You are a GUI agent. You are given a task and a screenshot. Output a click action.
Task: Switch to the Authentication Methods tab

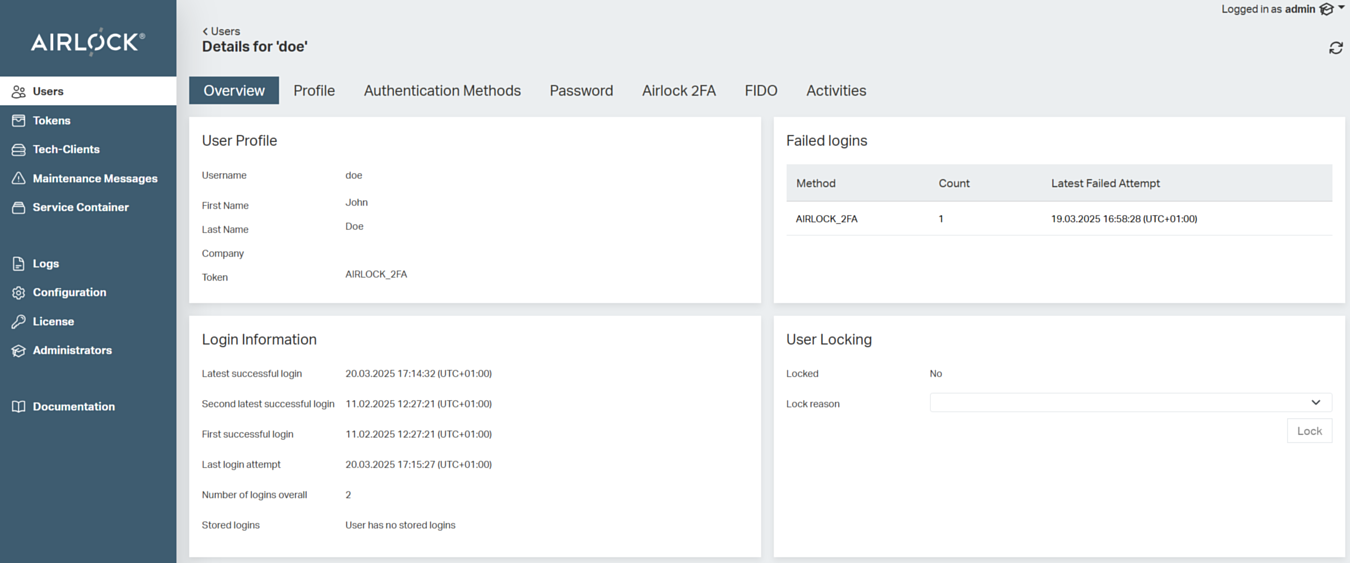tap(442, 91)
